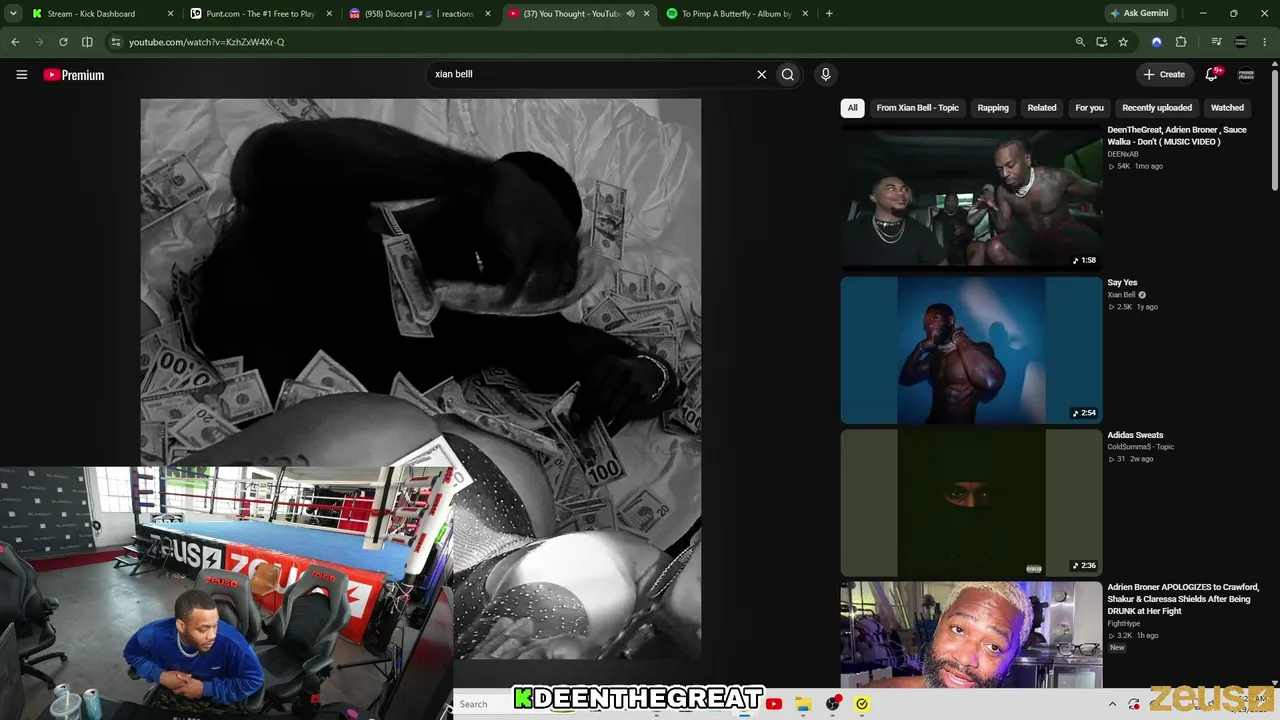Mute the You Thought YouTube tab
This screenshot has height=720, width=1280.
(630, 14)
